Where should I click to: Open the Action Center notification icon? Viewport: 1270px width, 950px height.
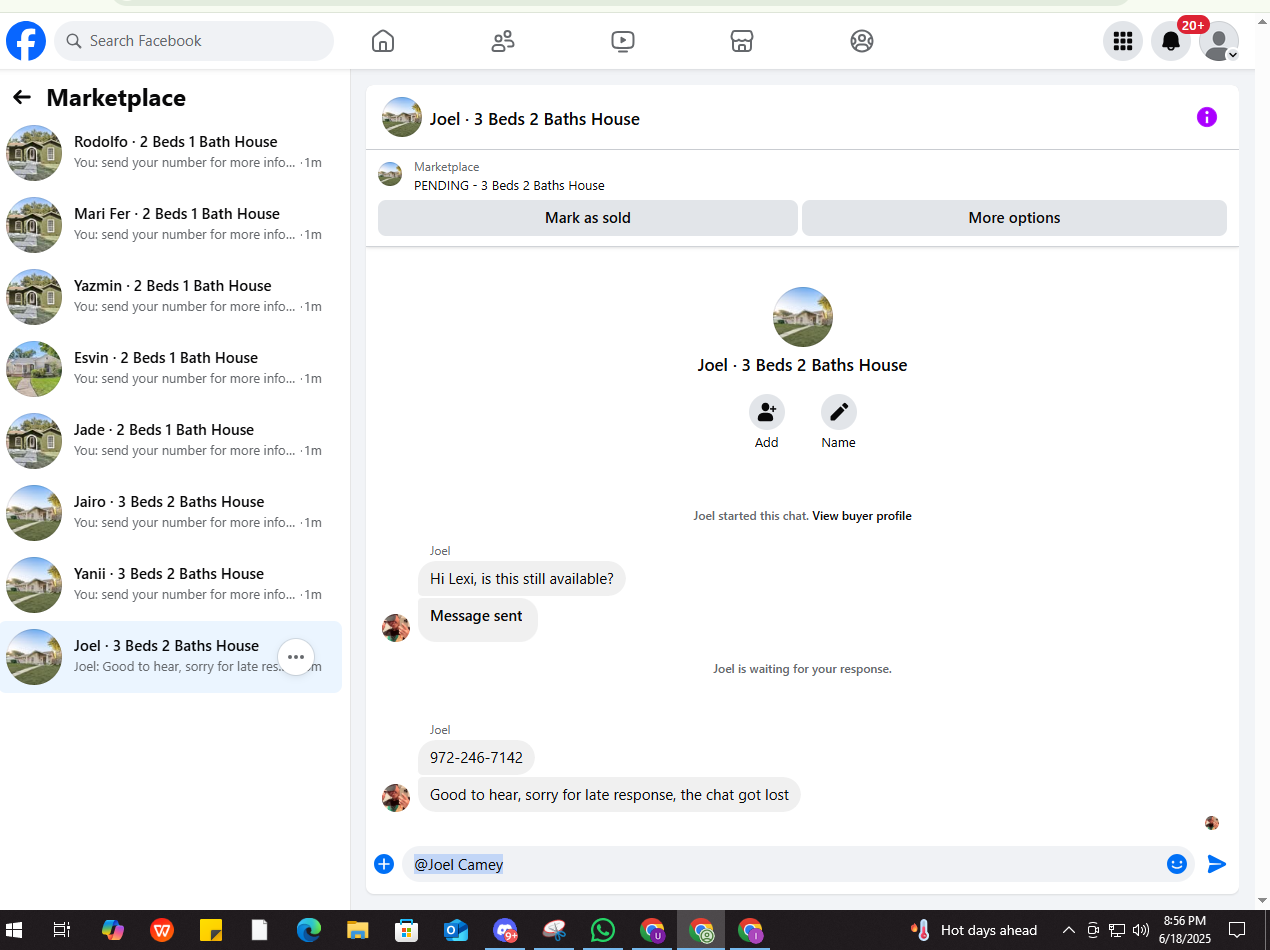click(x=1237, y=930)
